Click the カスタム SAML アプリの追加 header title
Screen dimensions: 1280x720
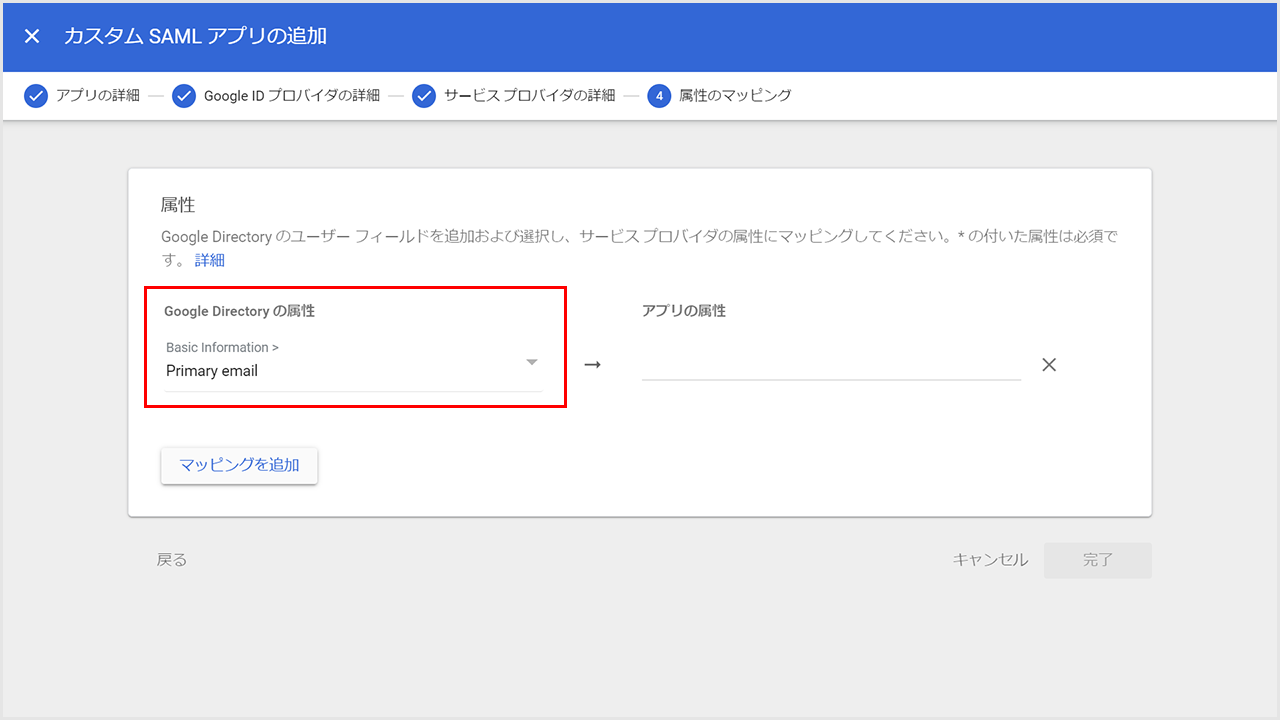[x=196, y=37]
